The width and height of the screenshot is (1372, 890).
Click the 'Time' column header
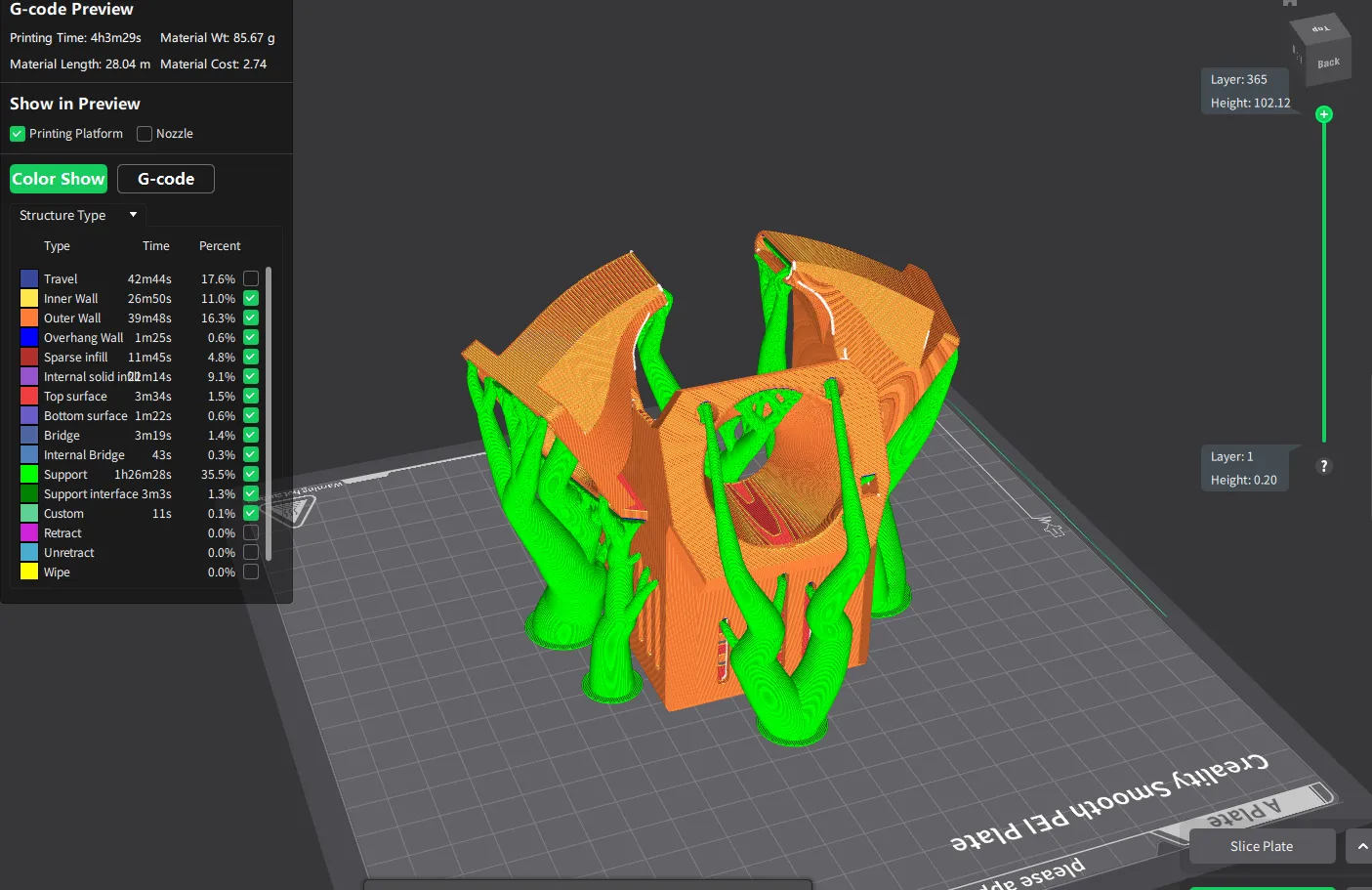pos(156,246)
